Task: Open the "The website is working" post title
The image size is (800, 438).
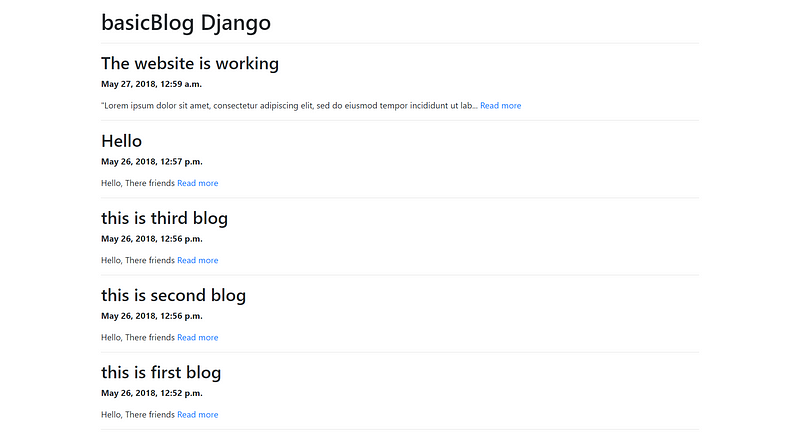Action: [190, 64]
